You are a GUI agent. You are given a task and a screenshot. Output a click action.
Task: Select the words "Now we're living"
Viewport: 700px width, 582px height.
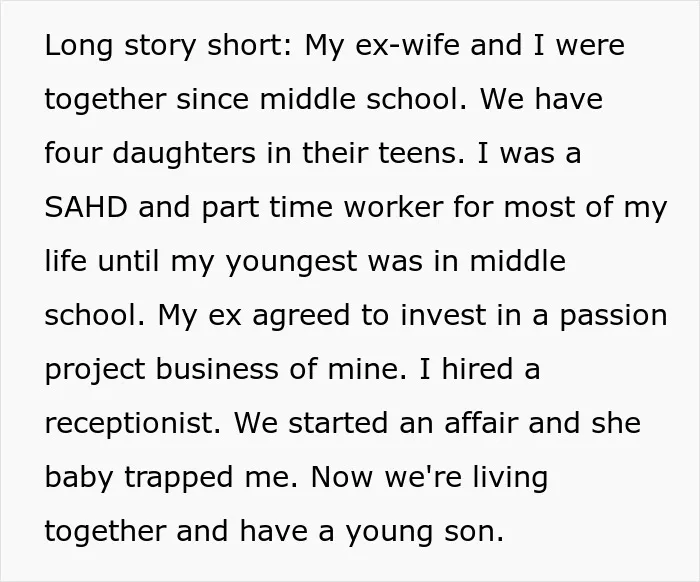429,478
